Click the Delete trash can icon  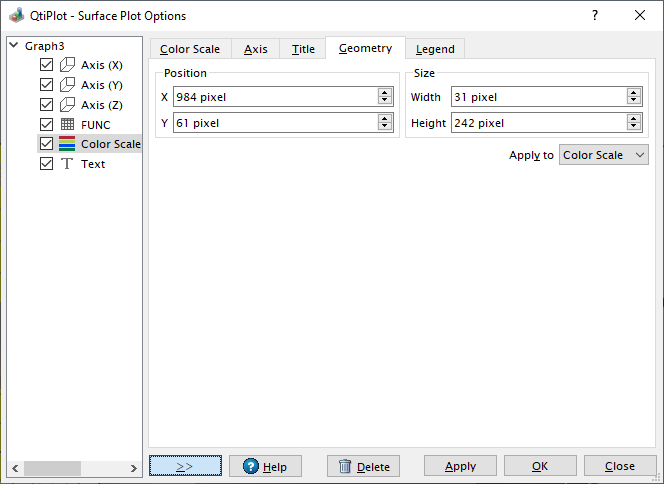point(345,467)
